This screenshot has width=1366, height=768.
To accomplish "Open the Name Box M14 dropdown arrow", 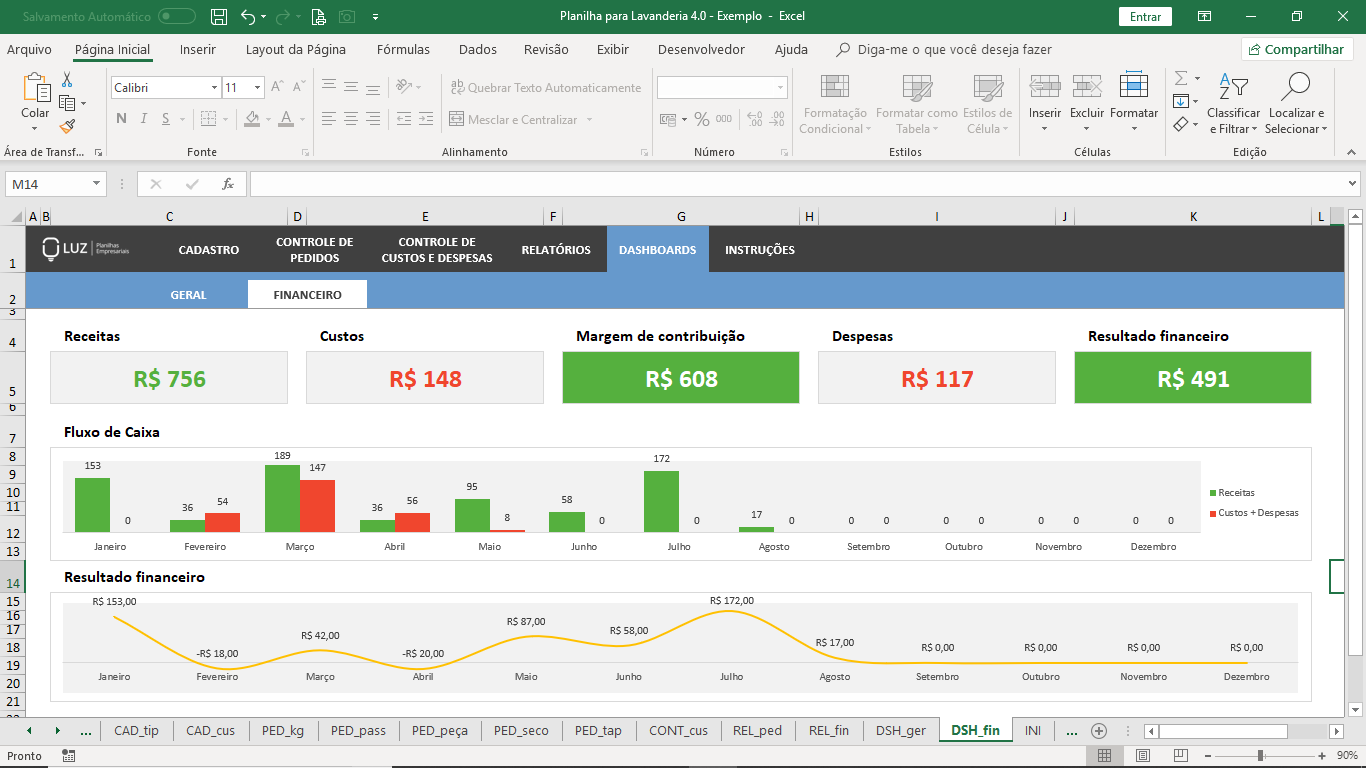I will [97, 184].
